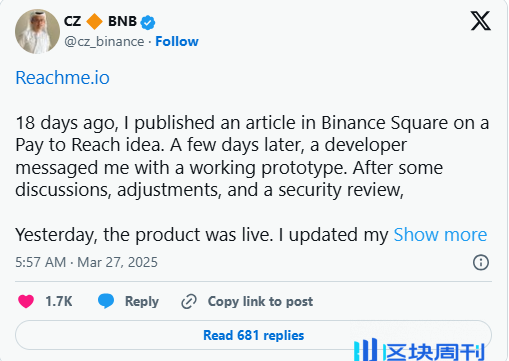Like the post with the heart icon

point(26,301)
